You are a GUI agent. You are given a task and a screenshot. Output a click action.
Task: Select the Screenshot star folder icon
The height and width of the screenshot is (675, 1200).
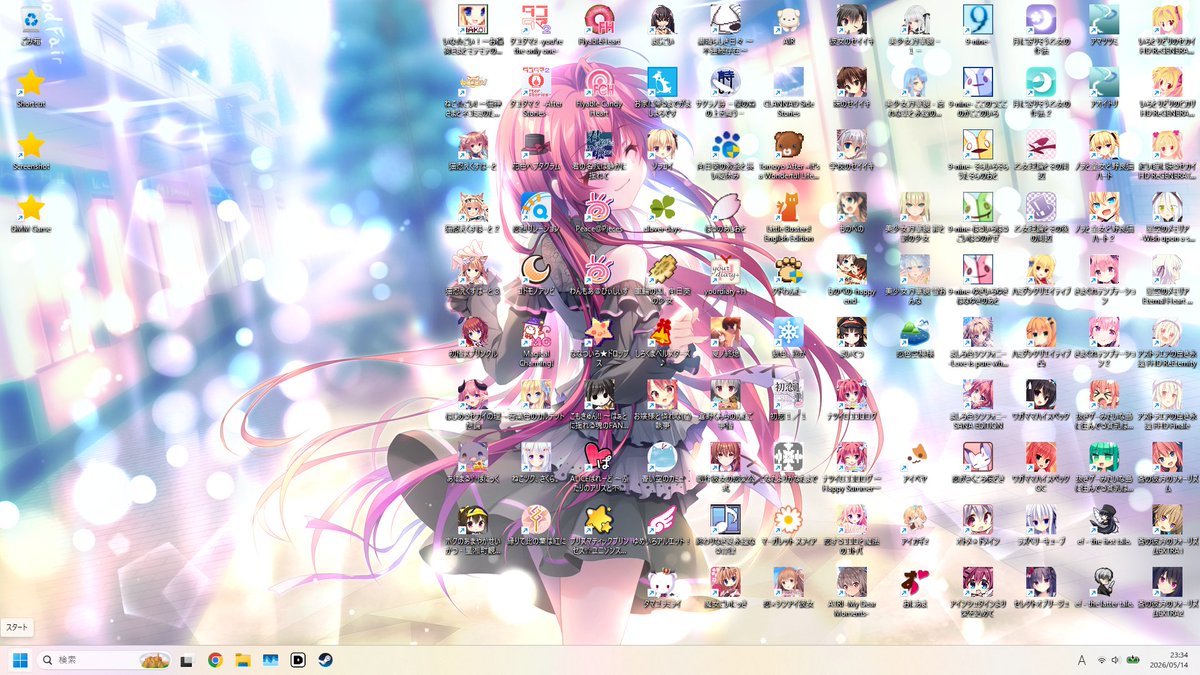[x=32, y=145]
